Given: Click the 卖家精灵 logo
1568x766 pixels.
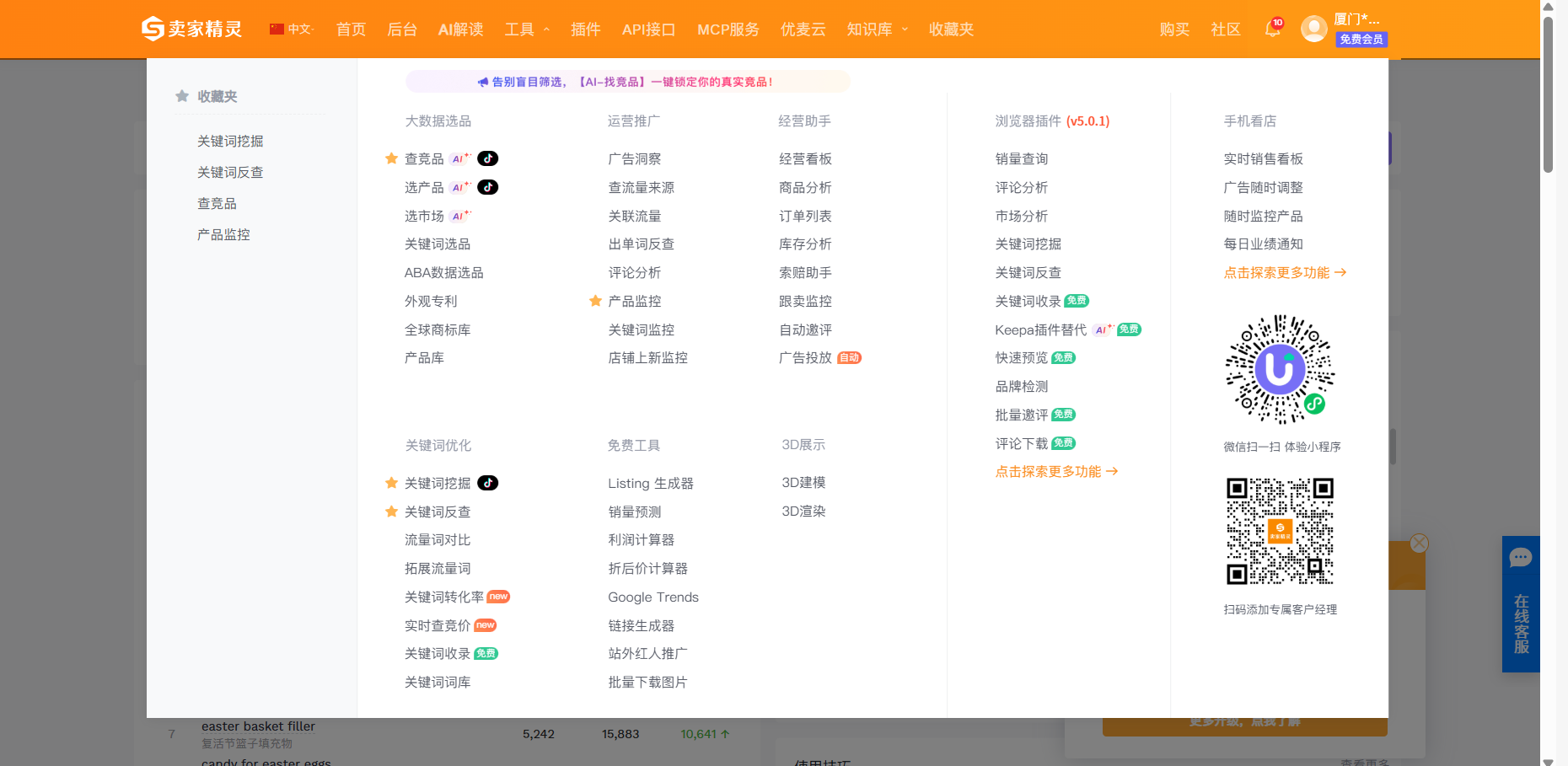Looking at the screenshot, I should click(x=192, y=29).
